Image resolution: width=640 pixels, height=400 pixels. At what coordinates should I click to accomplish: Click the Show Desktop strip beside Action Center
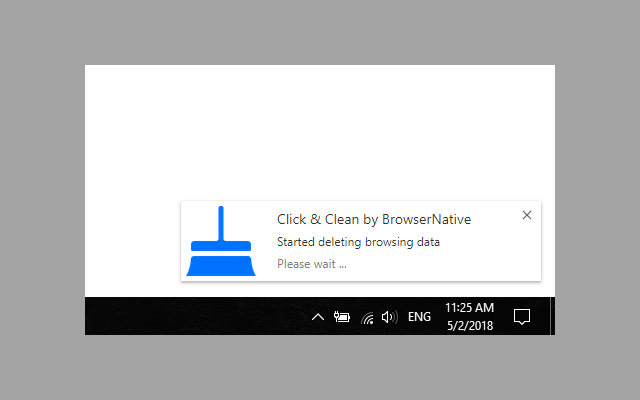(x=553, y=316)
